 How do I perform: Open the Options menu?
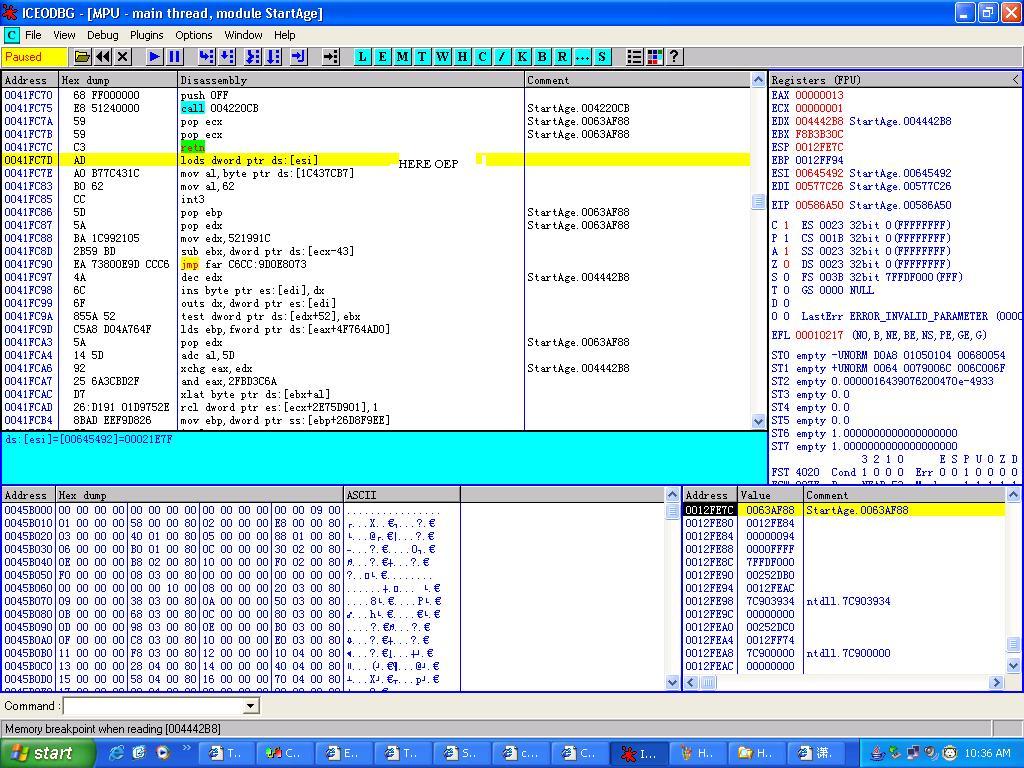point(193,35)
